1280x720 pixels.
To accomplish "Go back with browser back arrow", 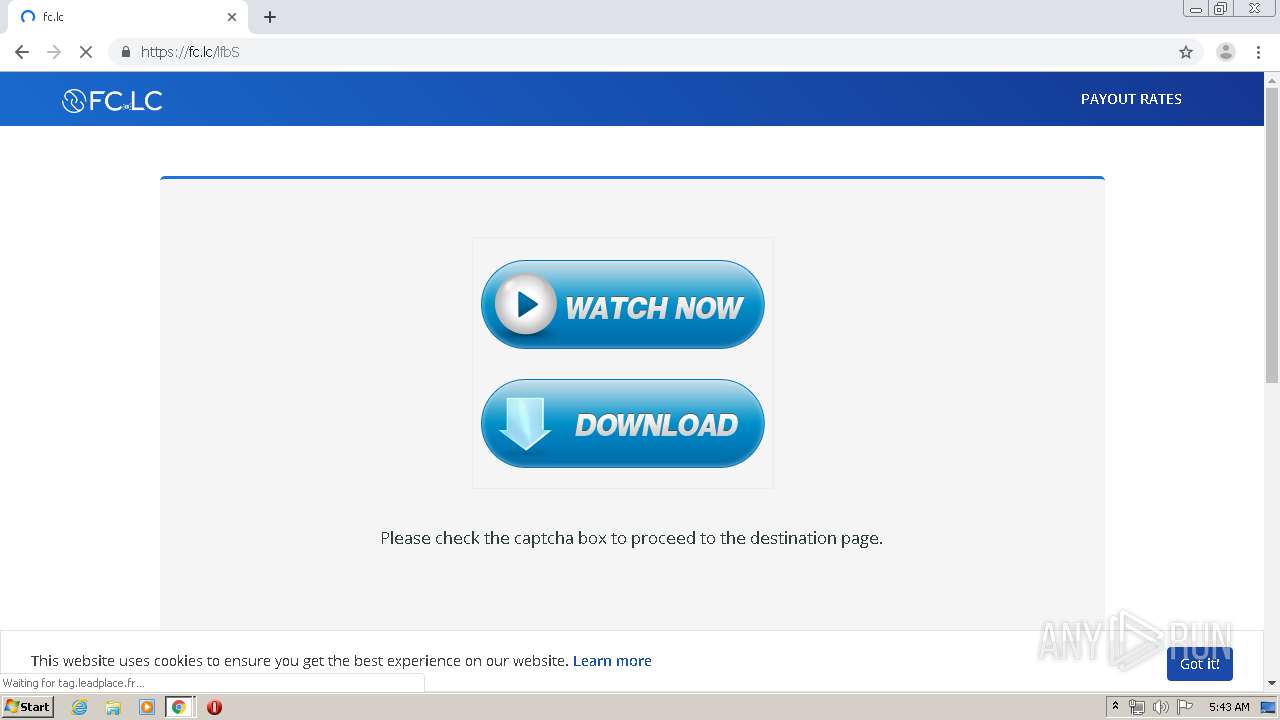I will click(x=22, y=52).
